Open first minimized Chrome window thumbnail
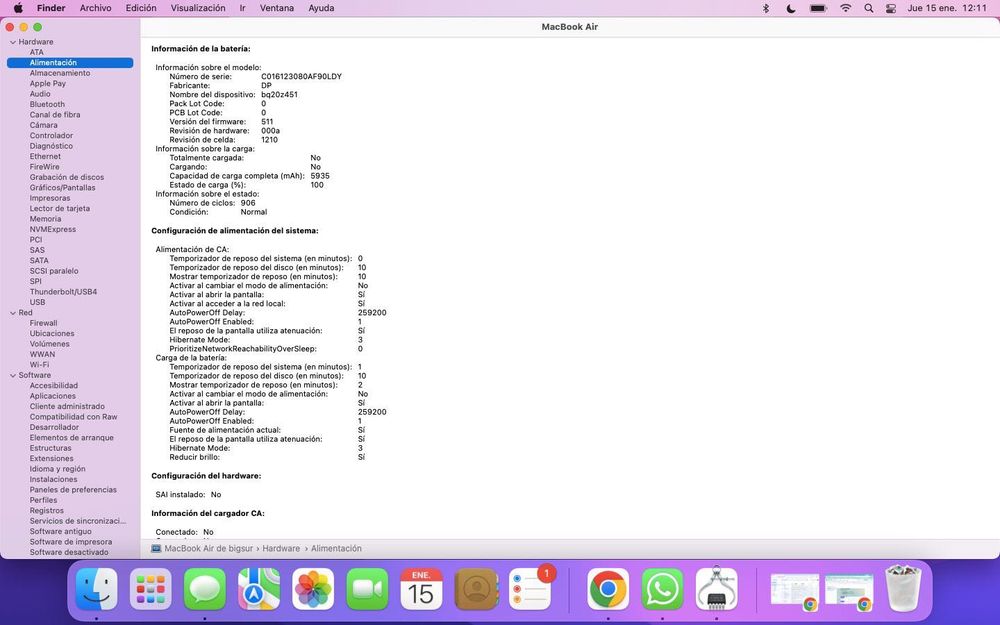 (x=795, y=591)
